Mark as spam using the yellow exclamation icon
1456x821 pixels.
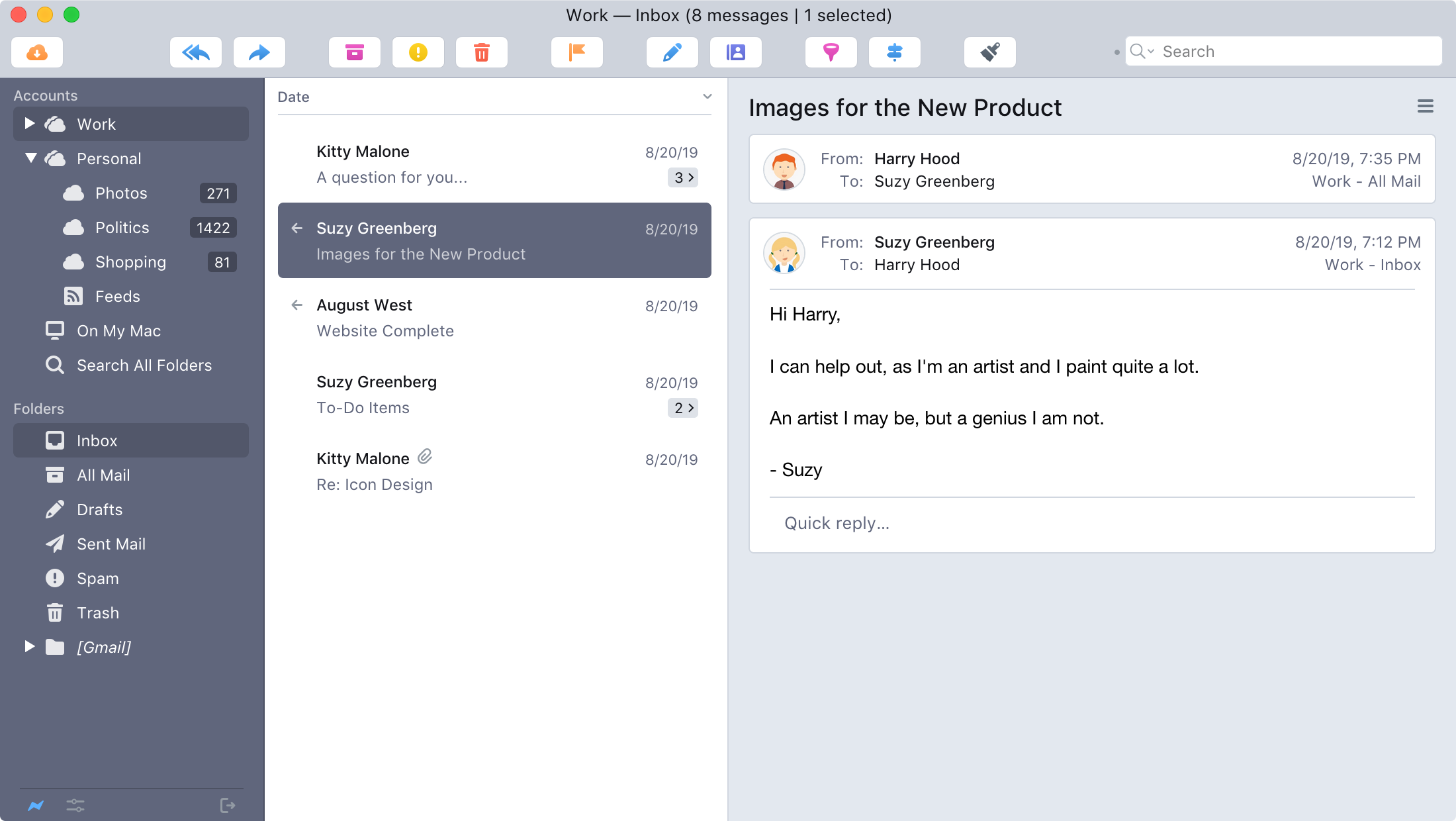pos(418,52)
